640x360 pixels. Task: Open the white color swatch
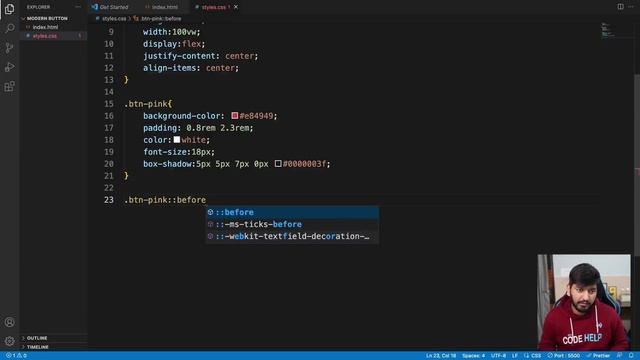177,140
